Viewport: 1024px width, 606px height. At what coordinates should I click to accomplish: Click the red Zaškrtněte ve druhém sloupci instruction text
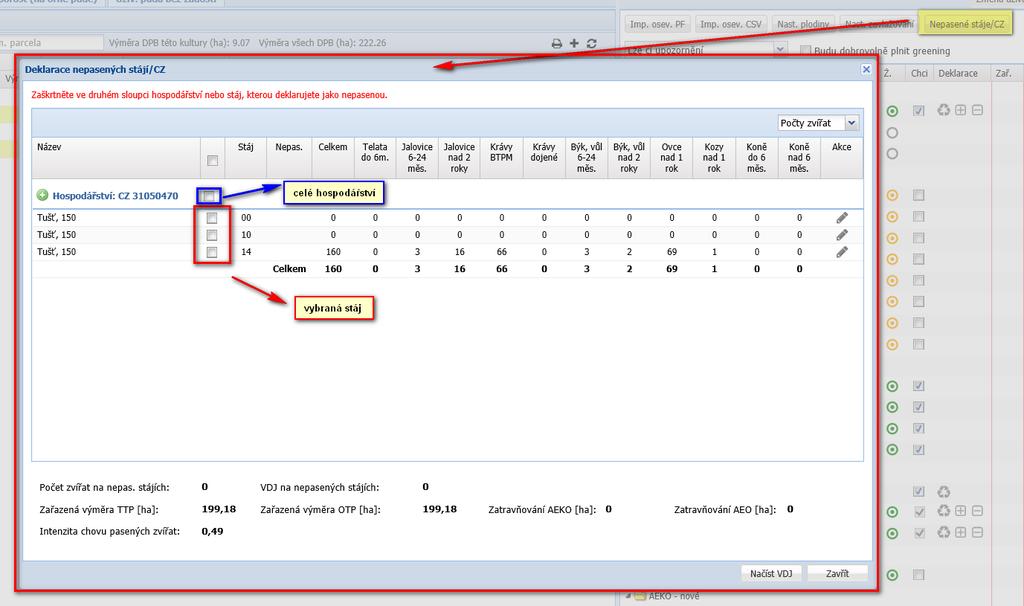pos(209,95)
